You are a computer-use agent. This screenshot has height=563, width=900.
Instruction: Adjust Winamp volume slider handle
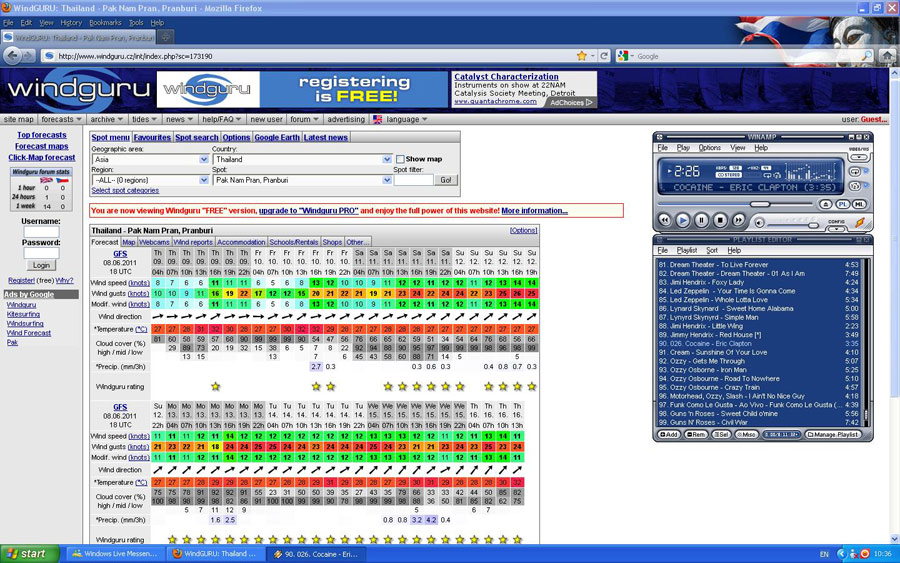tap(813, 225)
